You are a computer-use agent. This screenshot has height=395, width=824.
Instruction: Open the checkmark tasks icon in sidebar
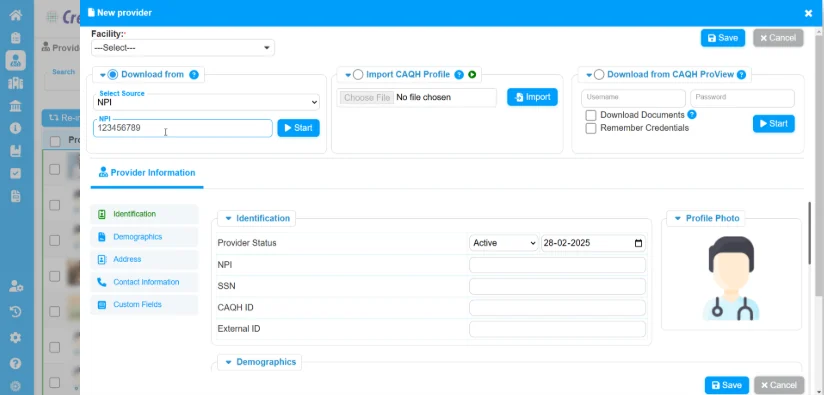coord(15,173)
